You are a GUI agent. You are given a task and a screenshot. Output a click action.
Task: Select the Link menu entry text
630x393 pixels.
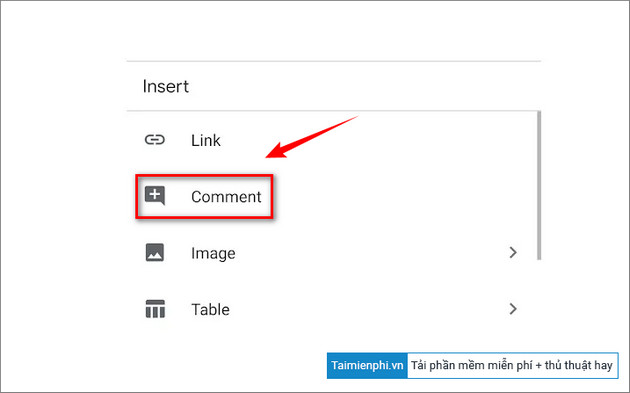tap(206, 140)
